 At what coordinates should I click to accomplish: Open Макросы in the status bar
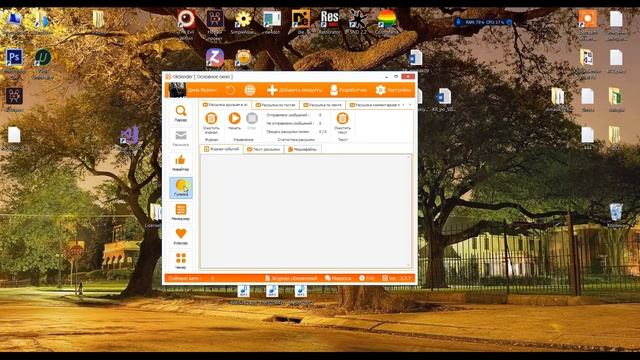point(338,278)
